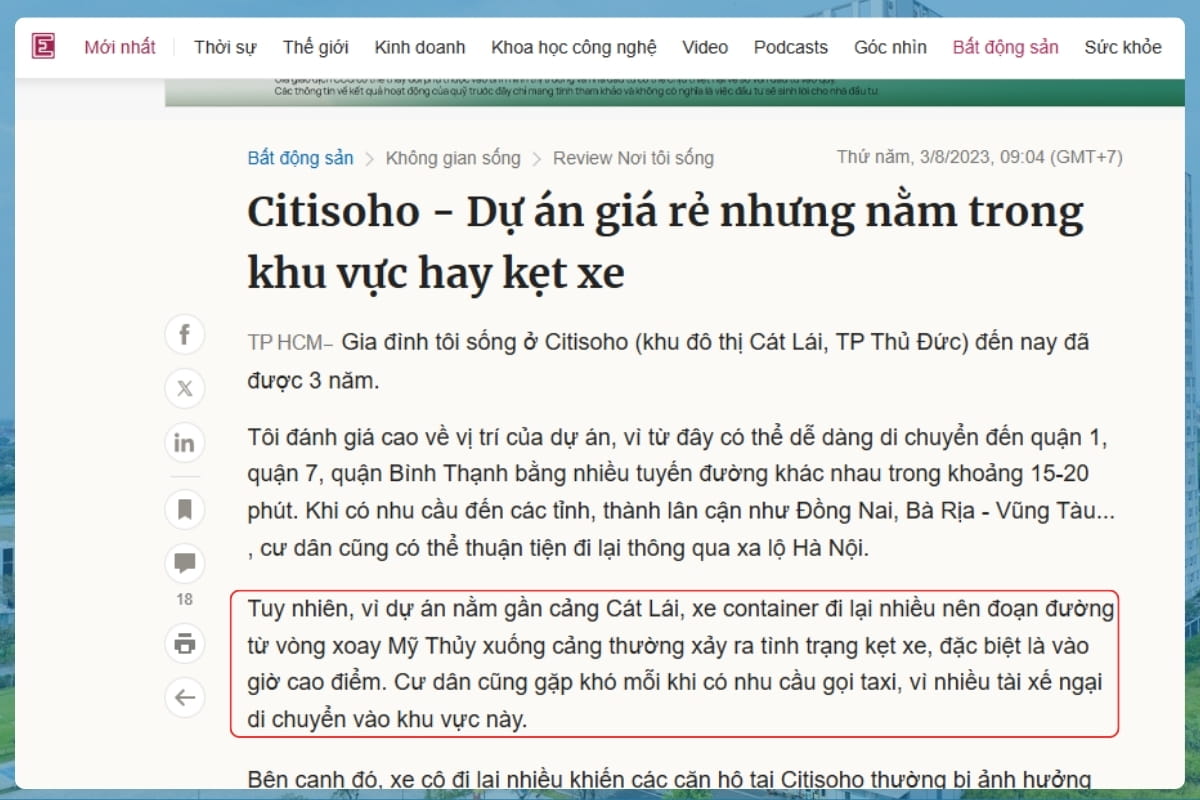Image resolution: width=1200 pixels, height=800 pixels.
Task: Select Thời sự in the navigation bar
Action: pos(225,47)
